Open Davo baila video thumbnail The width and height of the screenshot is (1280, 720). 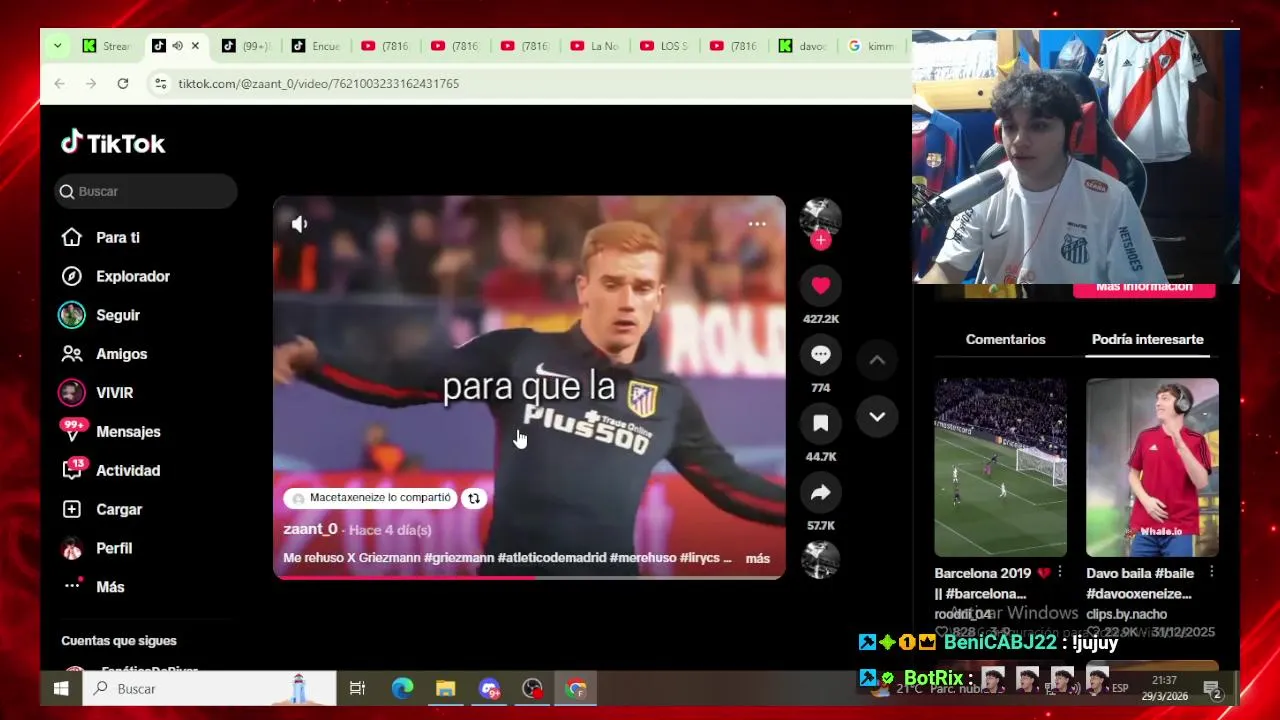point(1152,467)
